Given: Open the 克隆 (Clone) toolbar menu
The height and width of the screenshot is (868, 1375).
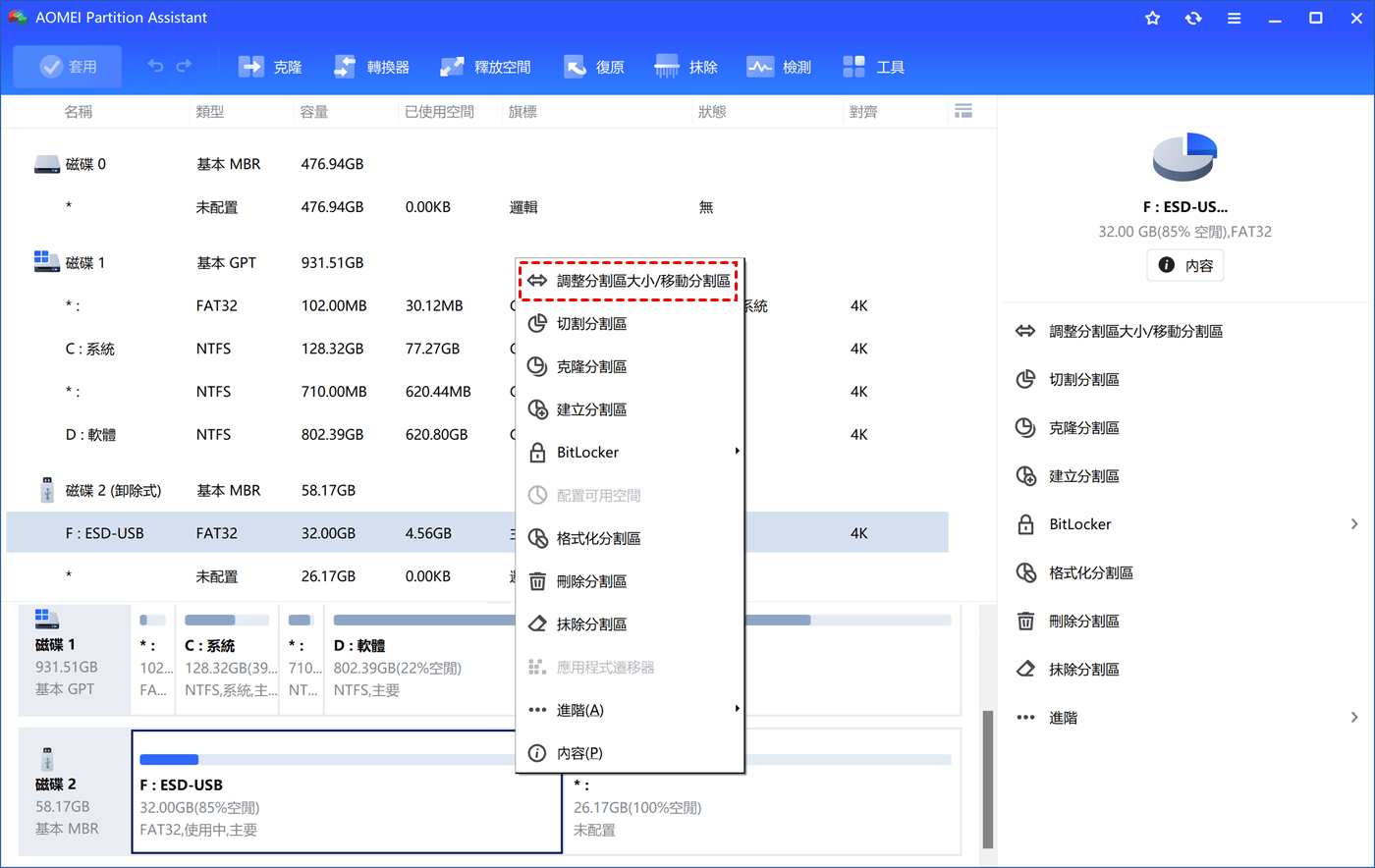Looking at the screenshot, I should point(270,67).
